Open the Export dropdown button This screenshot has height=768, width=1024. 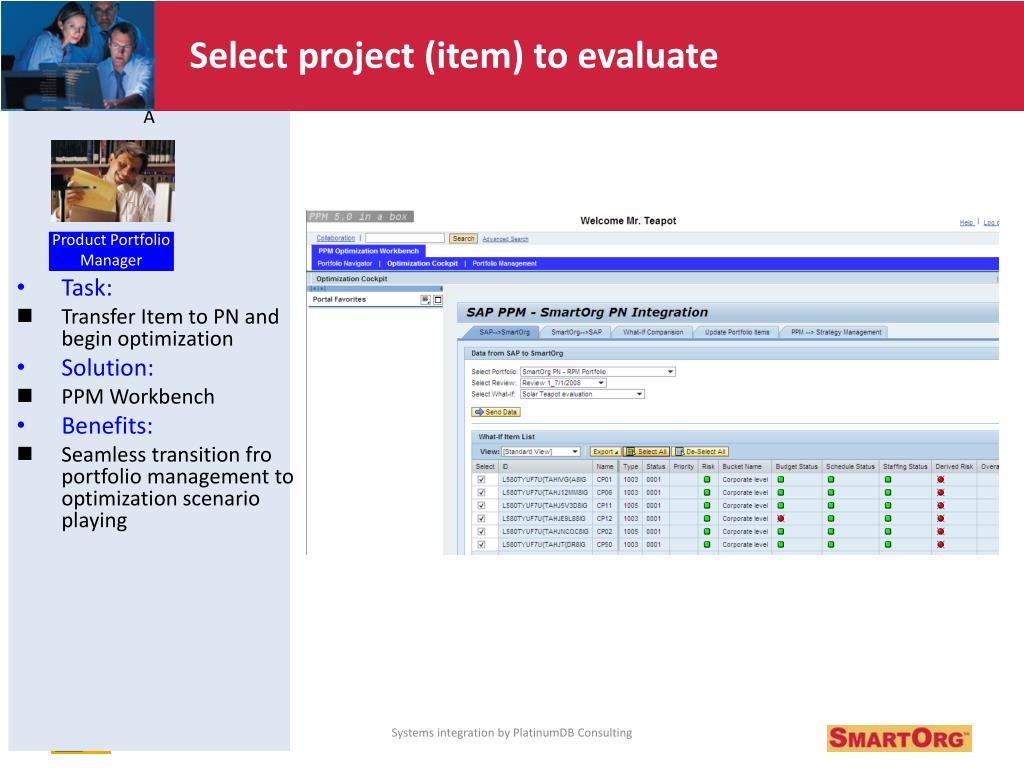[605, 451]
